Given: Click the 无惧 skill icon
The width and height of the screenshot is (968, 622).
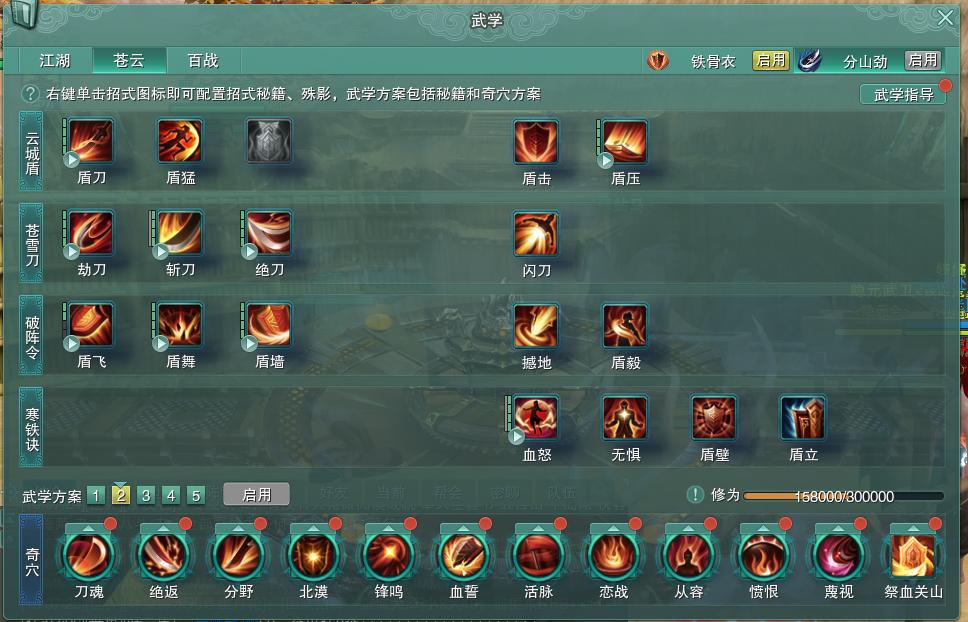Looking at the screenshot, I should 625,418.
